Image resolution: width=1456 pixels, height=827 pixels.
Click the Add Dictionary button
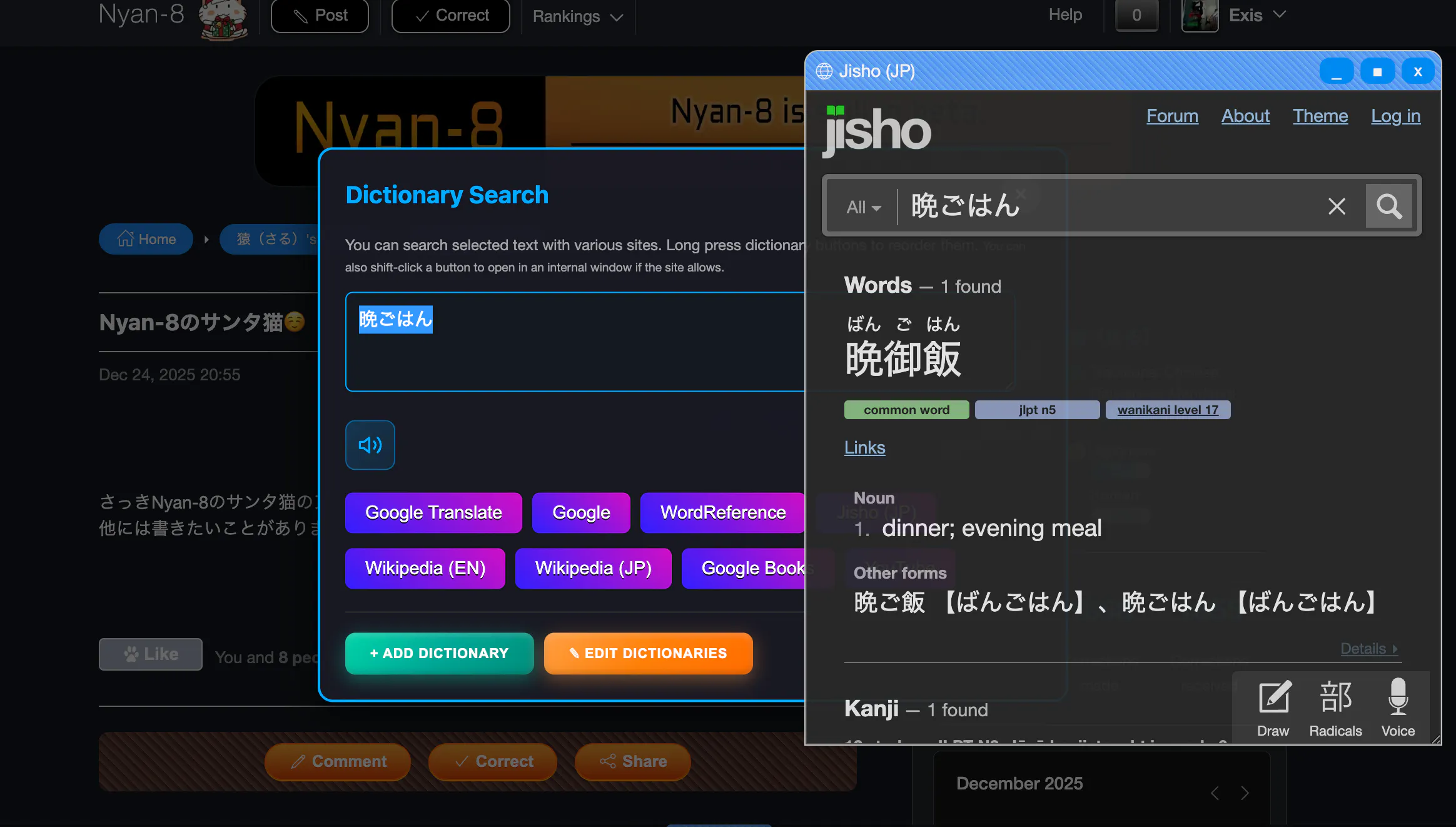(440, 654)
